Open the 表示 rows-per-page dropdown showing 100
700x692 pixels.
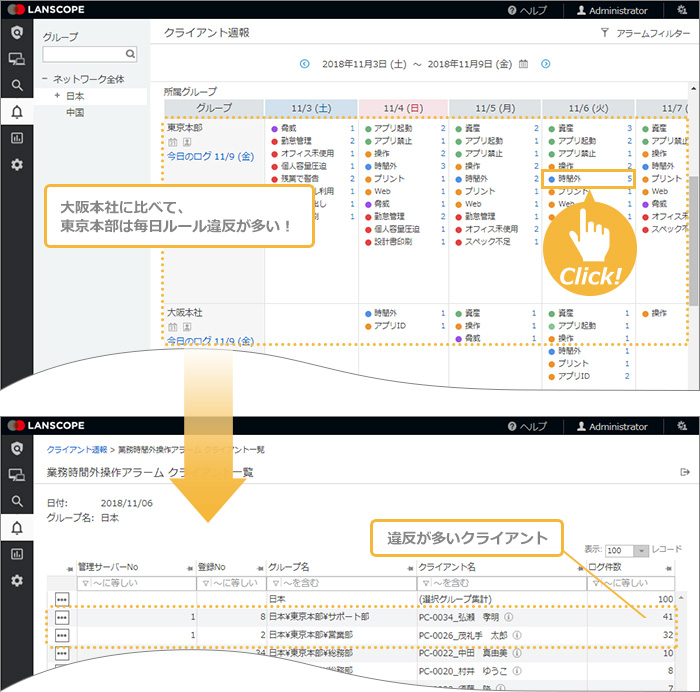pyautogui.click(x=626, y=551)
